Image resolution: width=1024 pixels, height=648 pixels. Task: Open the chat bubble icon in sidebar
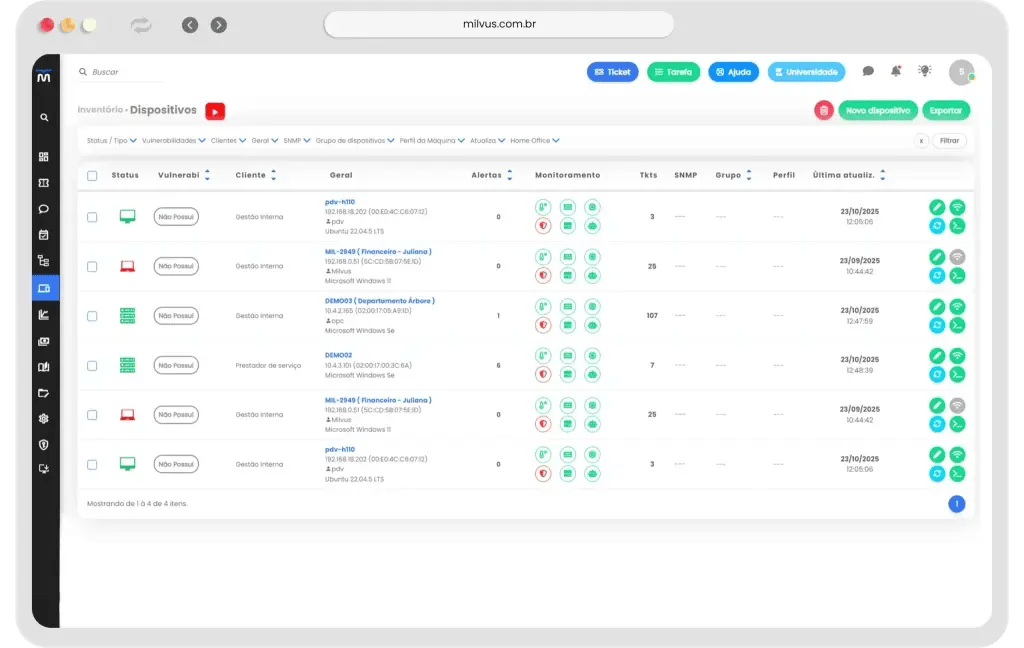point(44,209)
